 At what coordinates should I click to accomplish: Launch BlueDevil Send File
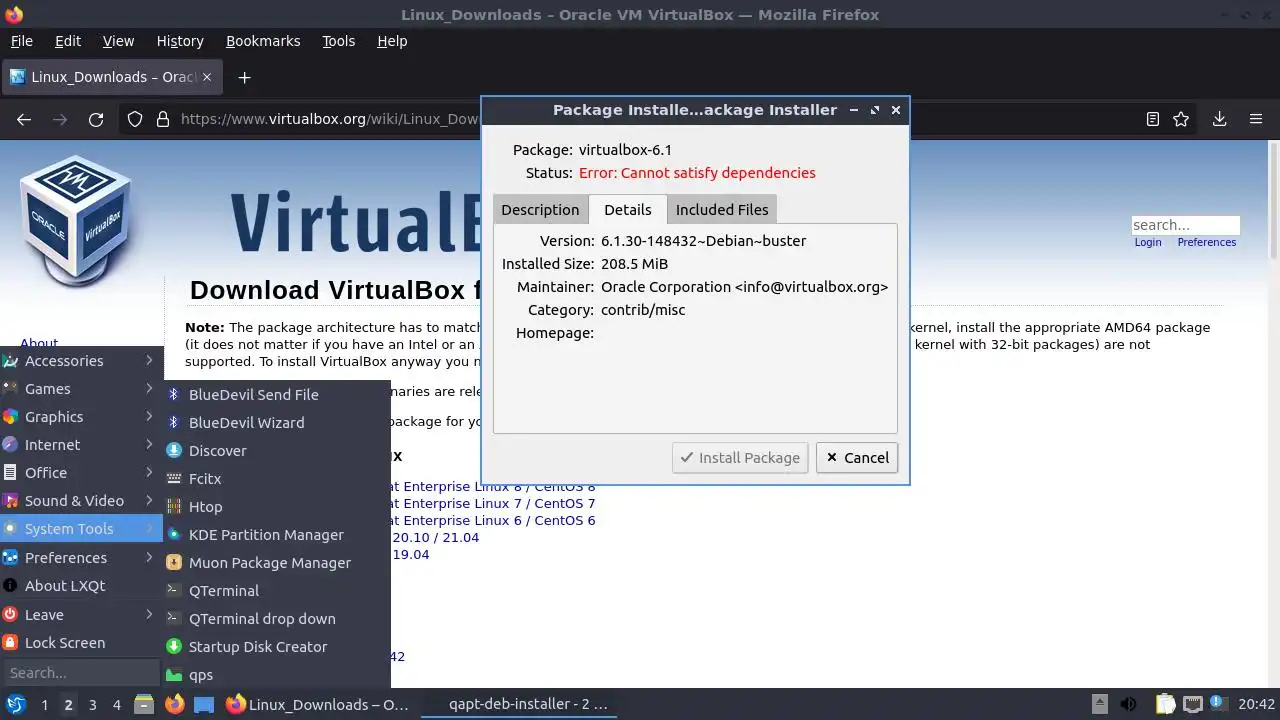click(277, 395)
